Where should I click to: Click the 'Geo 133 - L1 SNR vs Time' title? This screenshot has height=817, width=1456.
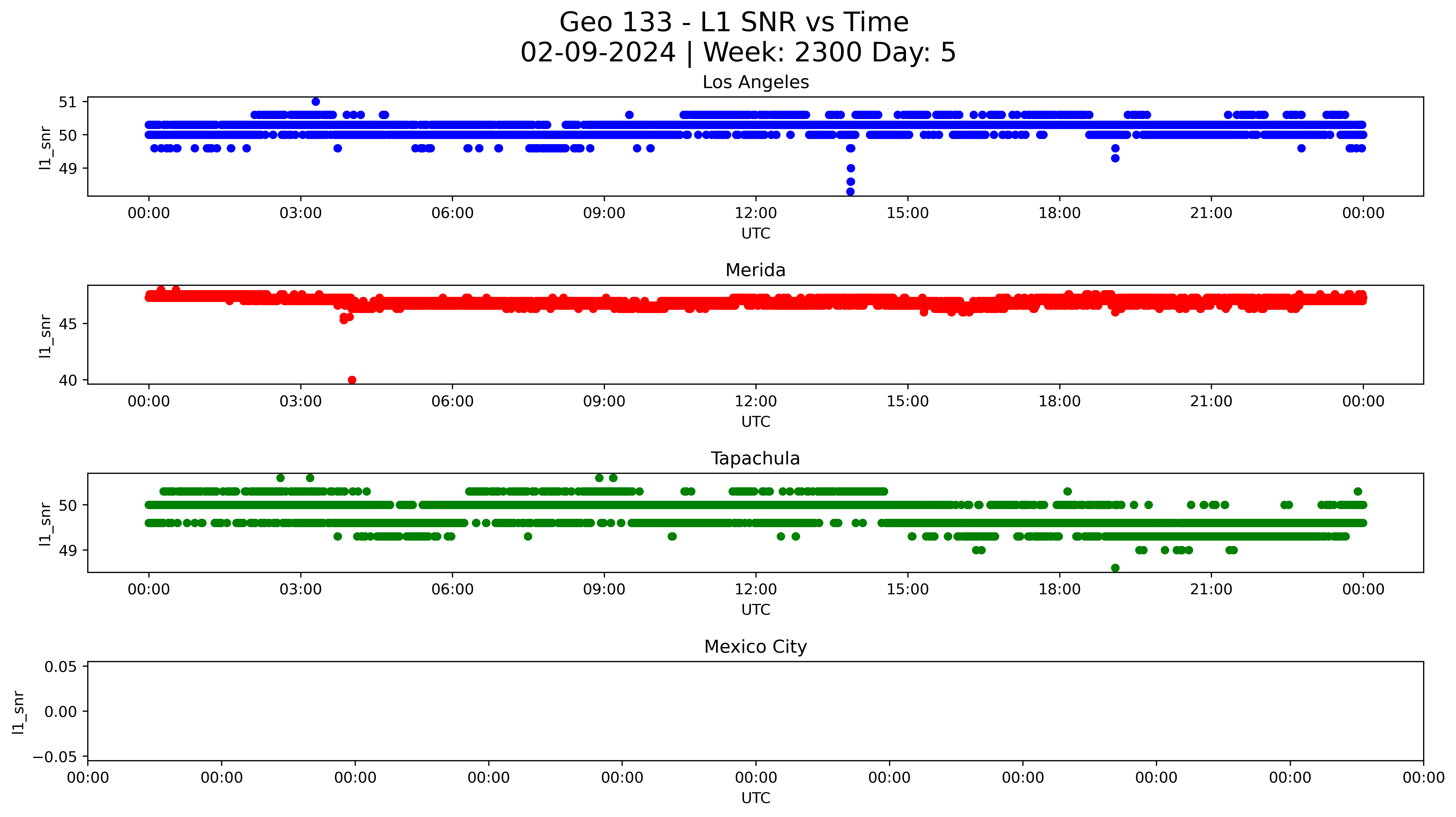coord(734,23)
